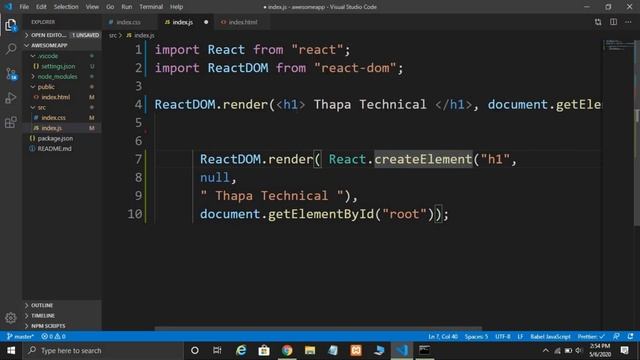Click the horizontal editor scrollbar
This screenshot has height=360, width=640.
point(318,328)
